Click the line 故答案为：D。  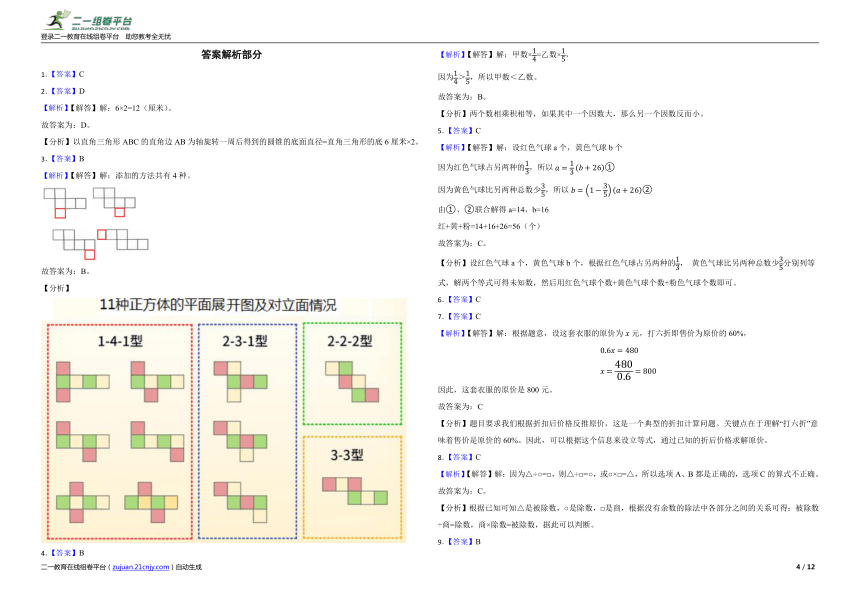[x=66, y=125]
